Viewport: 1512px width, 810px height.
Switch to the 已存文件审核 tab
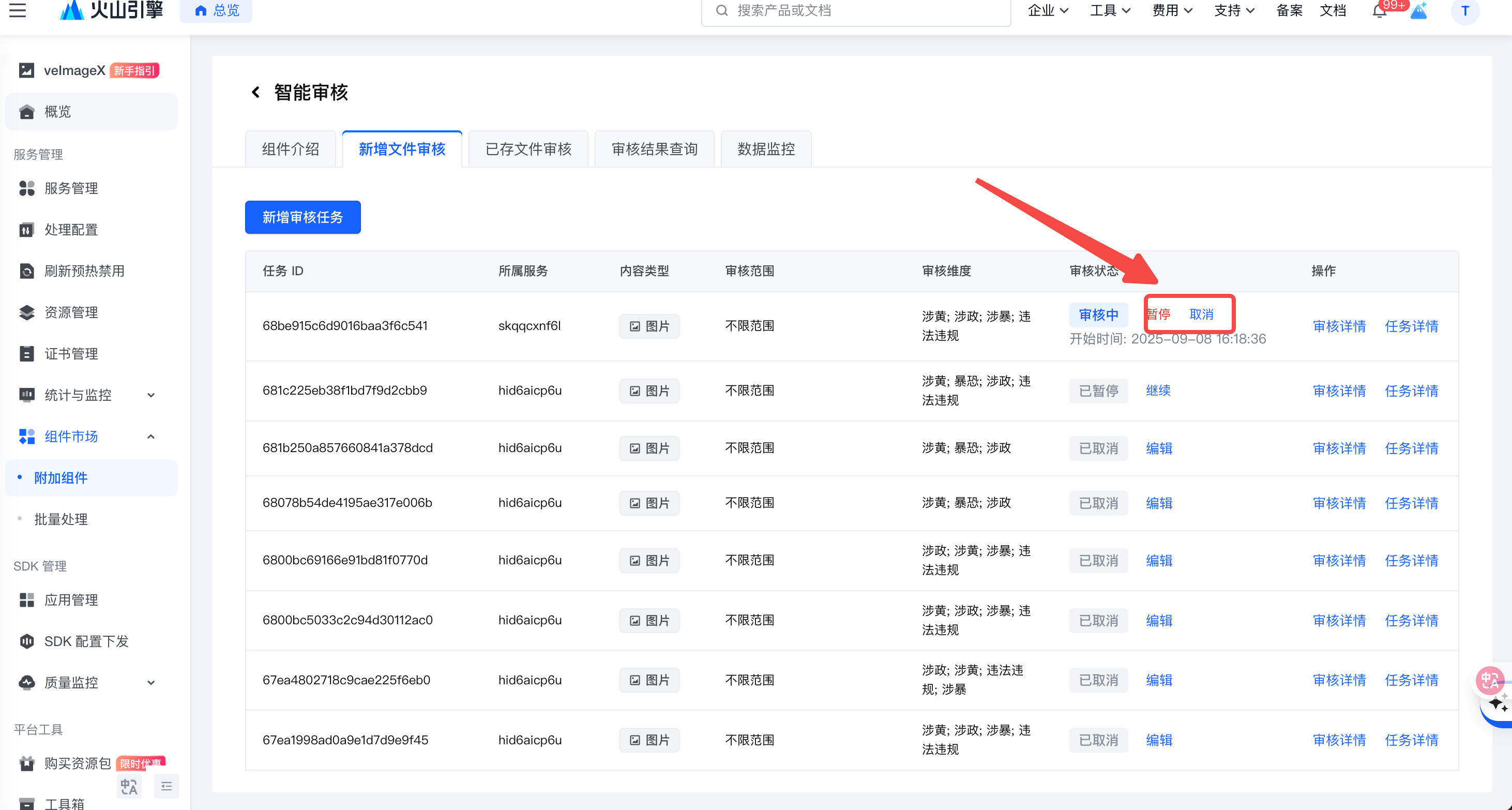[x=528, y=149]
